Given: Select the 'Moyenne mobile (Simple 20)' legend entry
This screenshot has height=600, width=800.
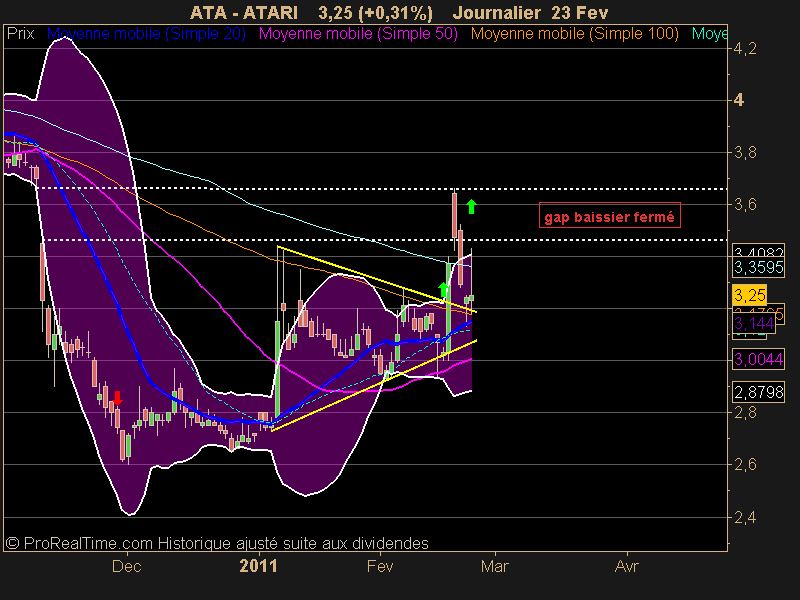Looking at the screenshot, I should point(146,34).
